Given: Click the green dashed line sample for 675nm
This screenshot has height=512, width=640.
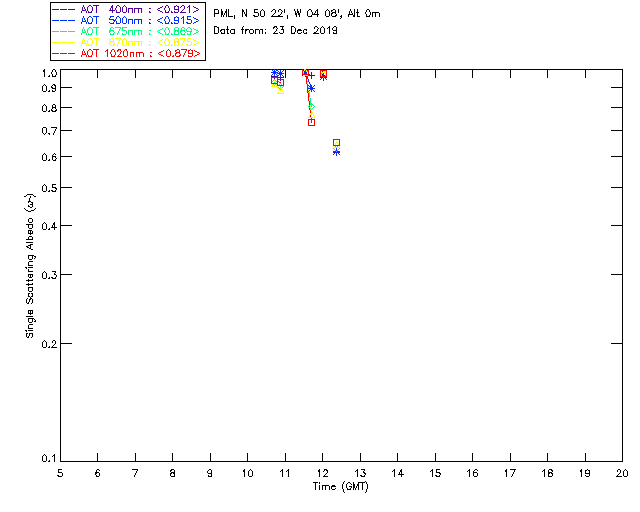Looking at the screenshot, I should [x=63, y=31].
